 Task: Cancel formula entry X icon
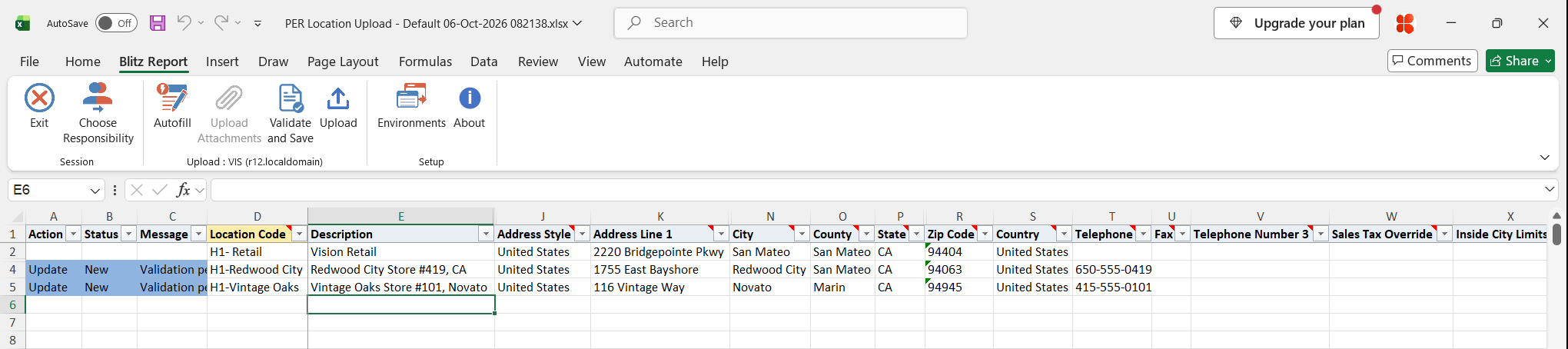pos(137,190)
